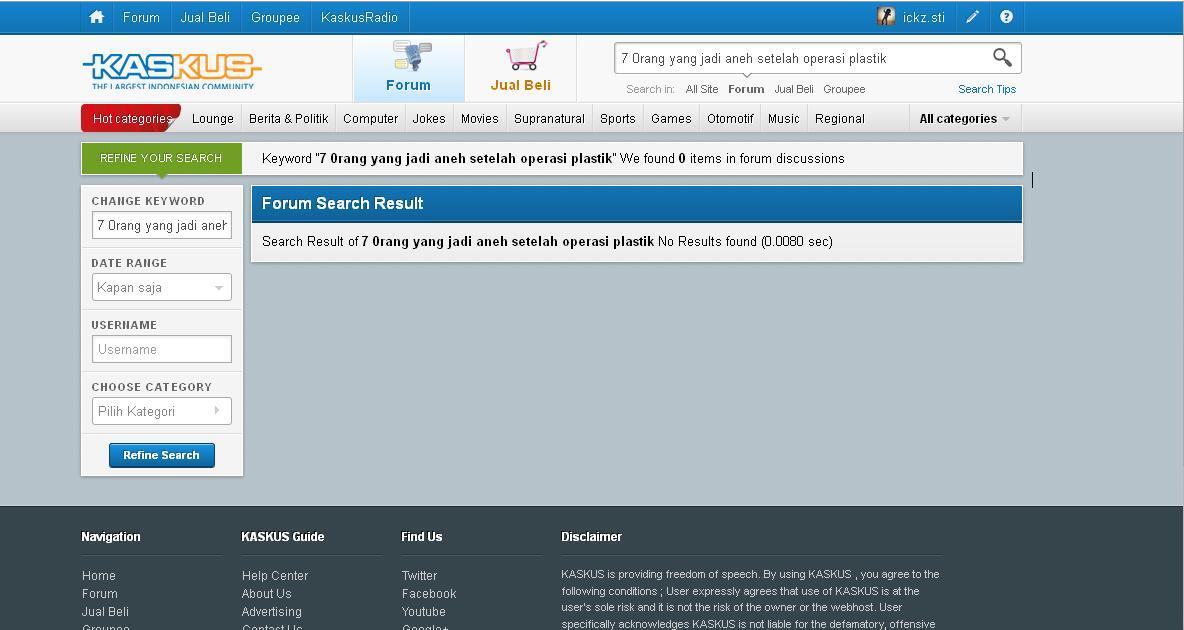The width and height of the screenshot is (1184, 630).
Task: Open the footer Home link
Action: 99,576
